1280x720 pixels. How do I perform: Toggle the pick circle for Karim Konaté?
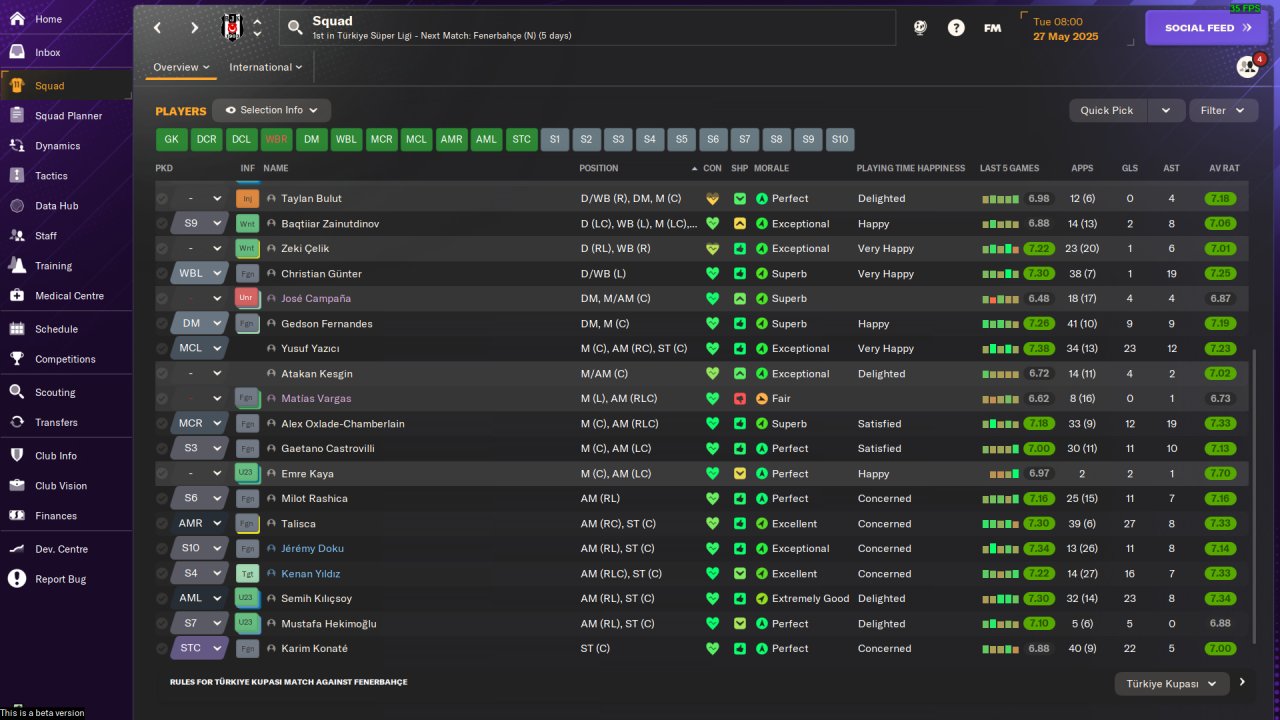tap(162, 648)
